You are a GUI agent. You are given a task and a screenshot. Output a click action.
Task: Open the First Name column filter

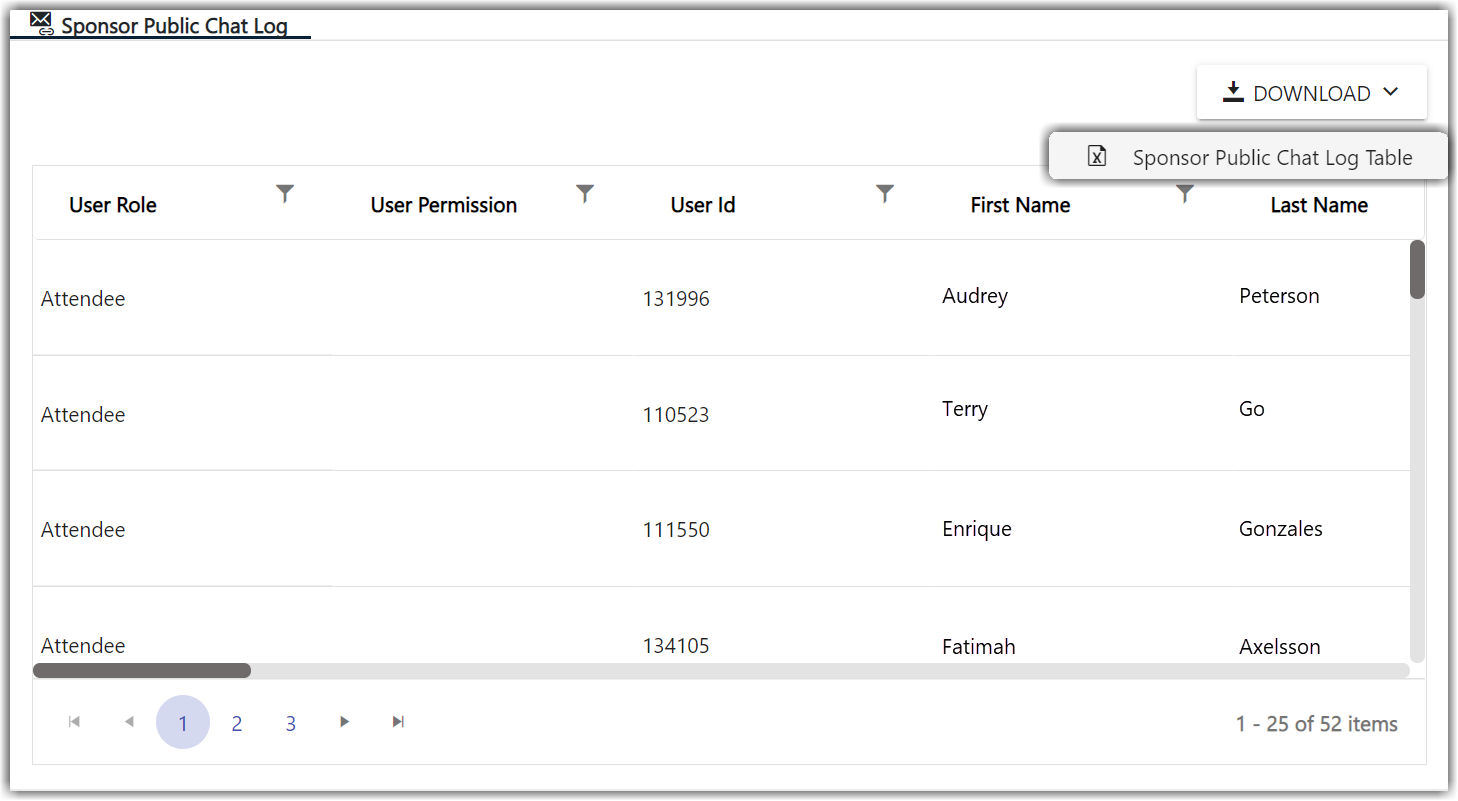pyautogui.click(x=1185, y=193)
